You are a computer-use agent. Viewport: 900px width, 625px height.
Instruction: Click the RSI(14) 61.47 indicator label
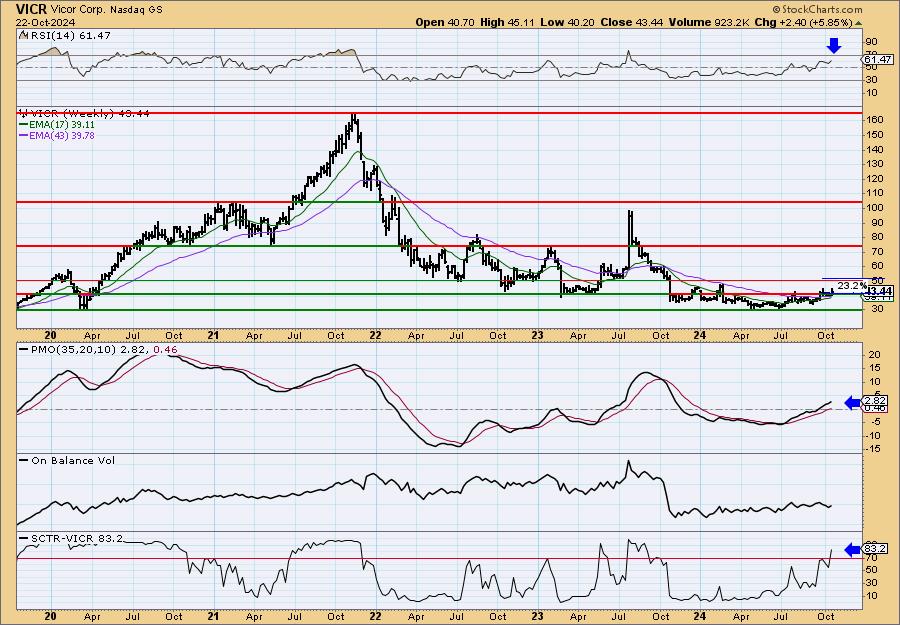(69, 35)
